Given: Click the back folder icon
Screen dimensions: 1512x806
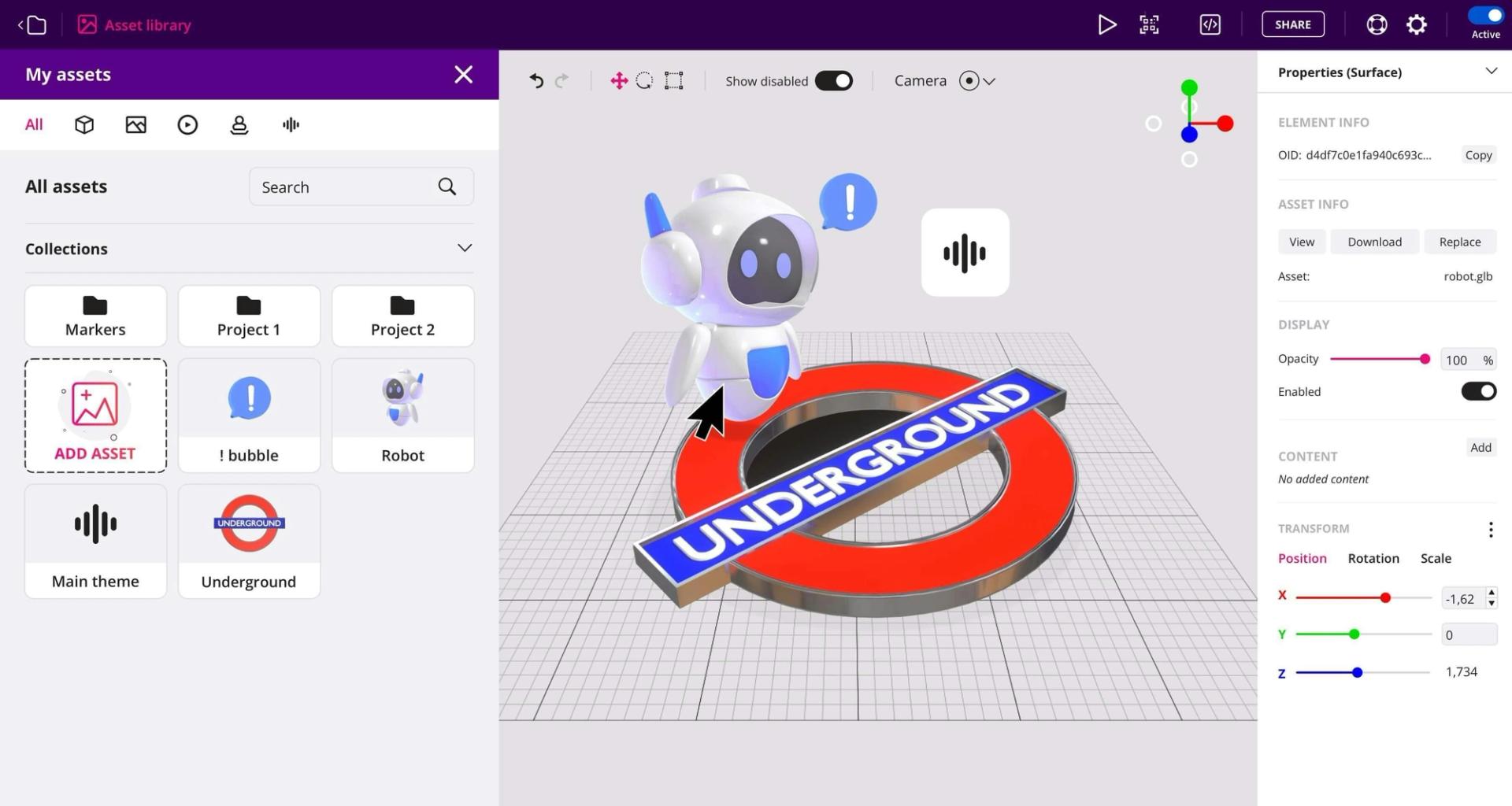Looking at the screenshot, I should click(x=32, y=25).
